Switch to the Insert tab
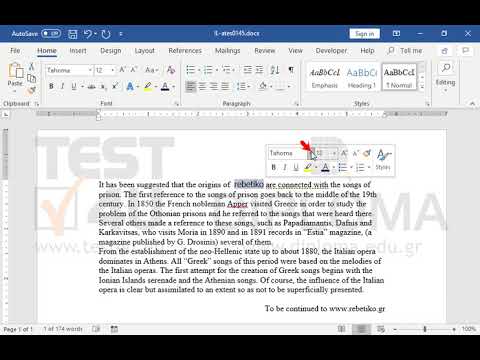Viewport: 480px width, 360px height. coord(78,51)
